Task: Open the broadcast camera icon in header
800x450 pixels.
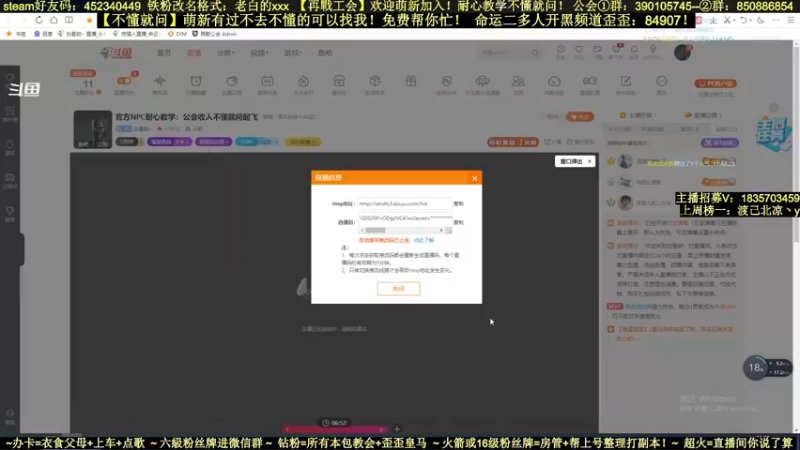Action: [x=597, y=51]
